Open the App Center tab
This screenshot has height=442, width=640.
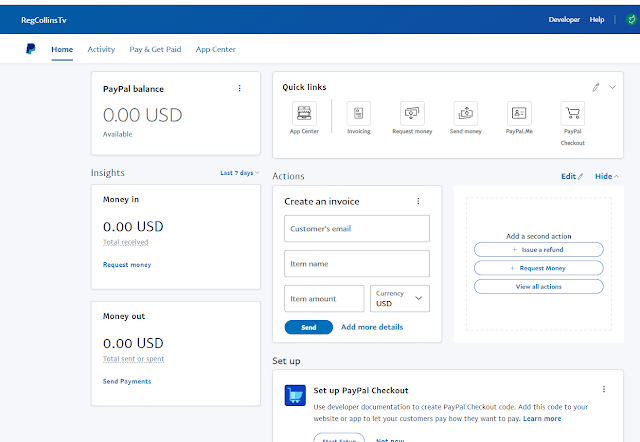tap(216, 49)
